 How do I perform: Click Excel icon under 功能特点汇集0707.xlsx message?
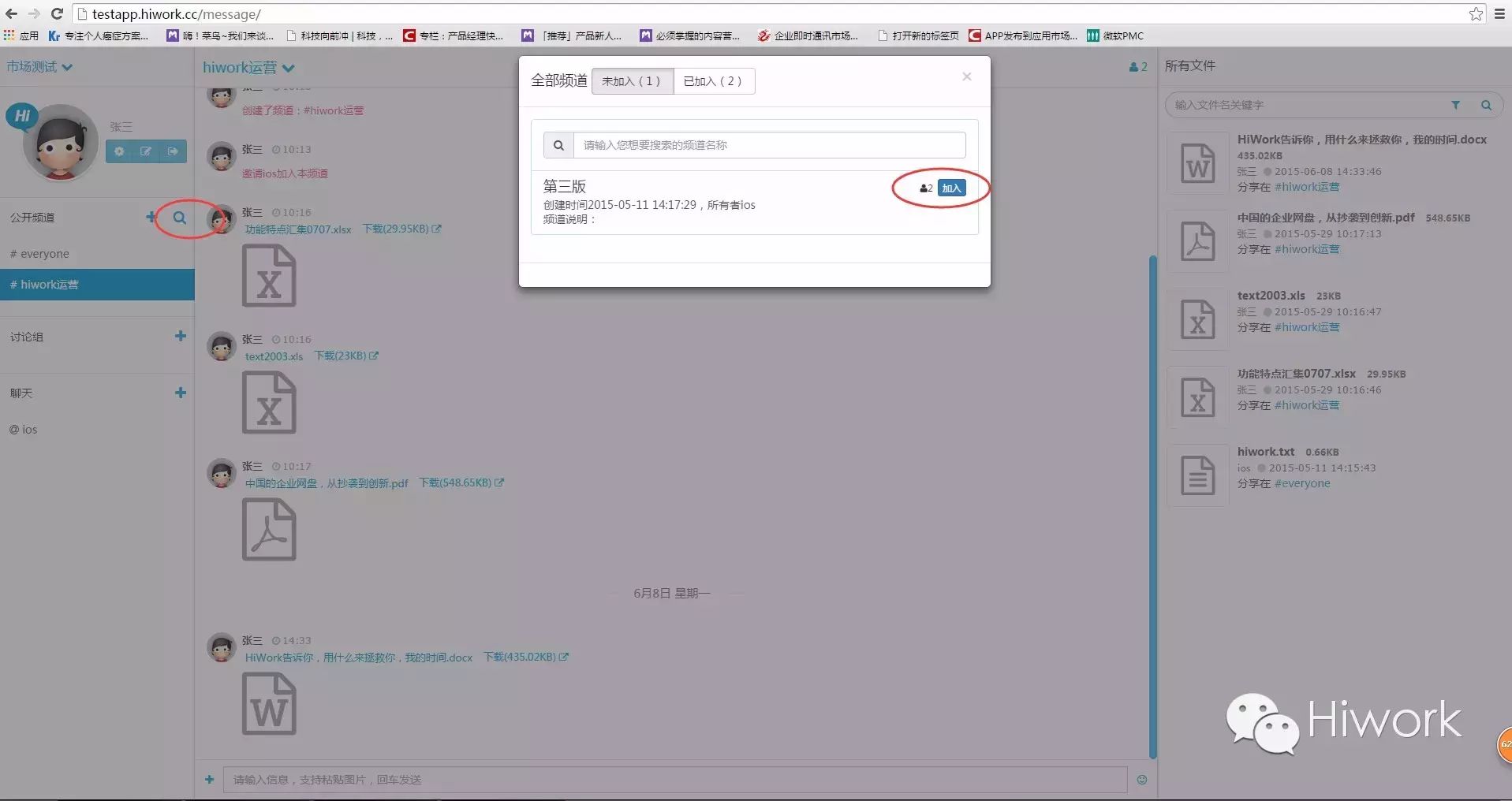click(269, 276)
